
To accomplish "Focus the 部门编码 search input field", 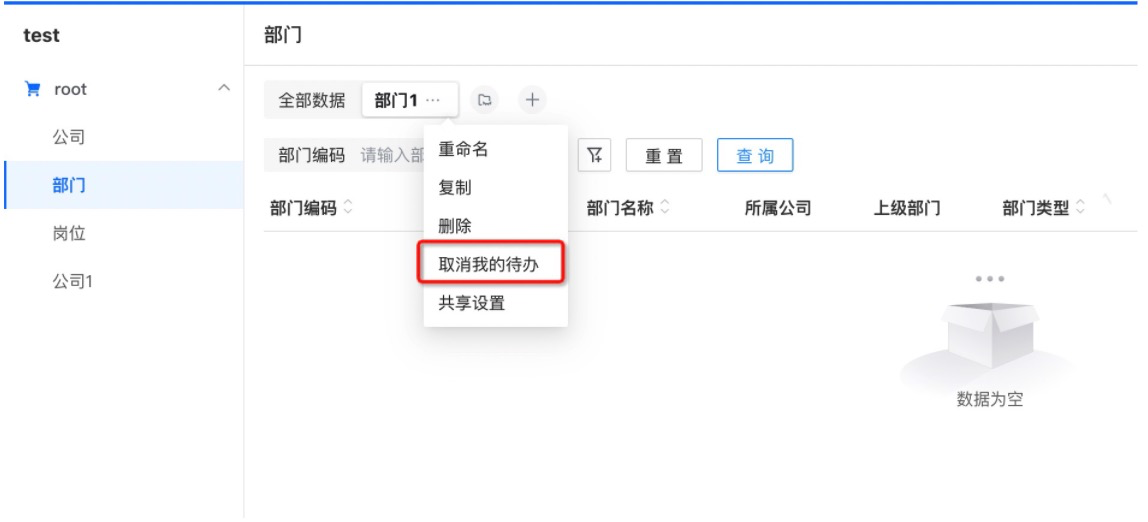I will (x=392, y=155).
